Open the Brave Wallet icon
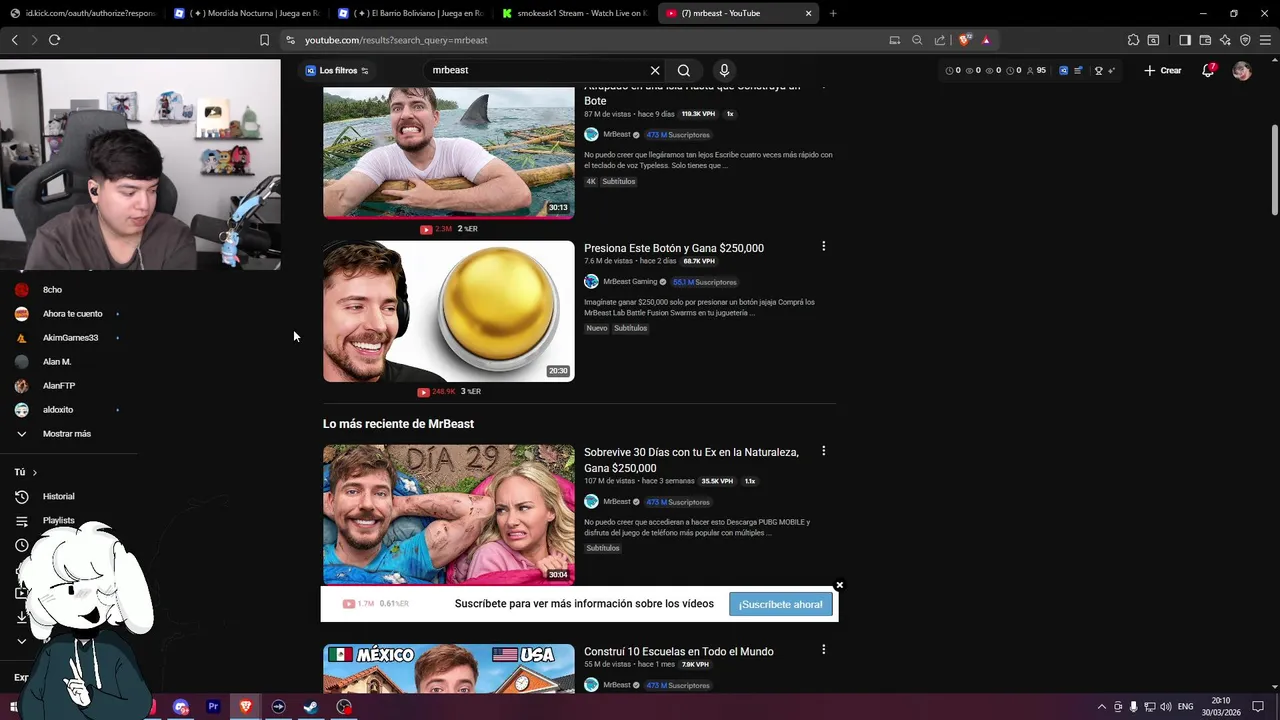This screenshot has height=720, width=1280. tap(1205, 40)
